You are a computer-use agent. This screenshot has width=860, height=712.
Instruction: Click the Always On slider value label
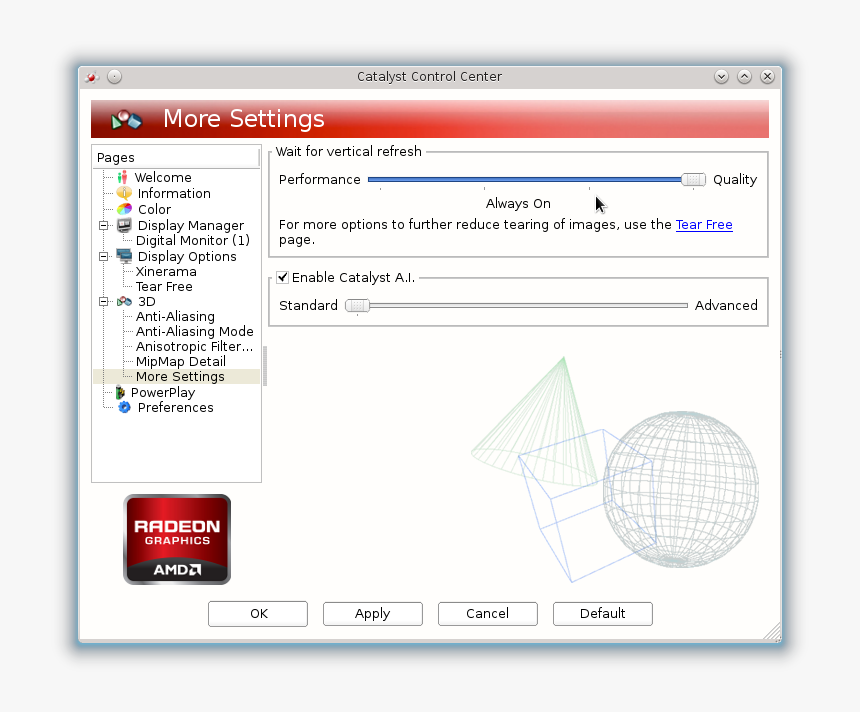[x=518, y=204]
